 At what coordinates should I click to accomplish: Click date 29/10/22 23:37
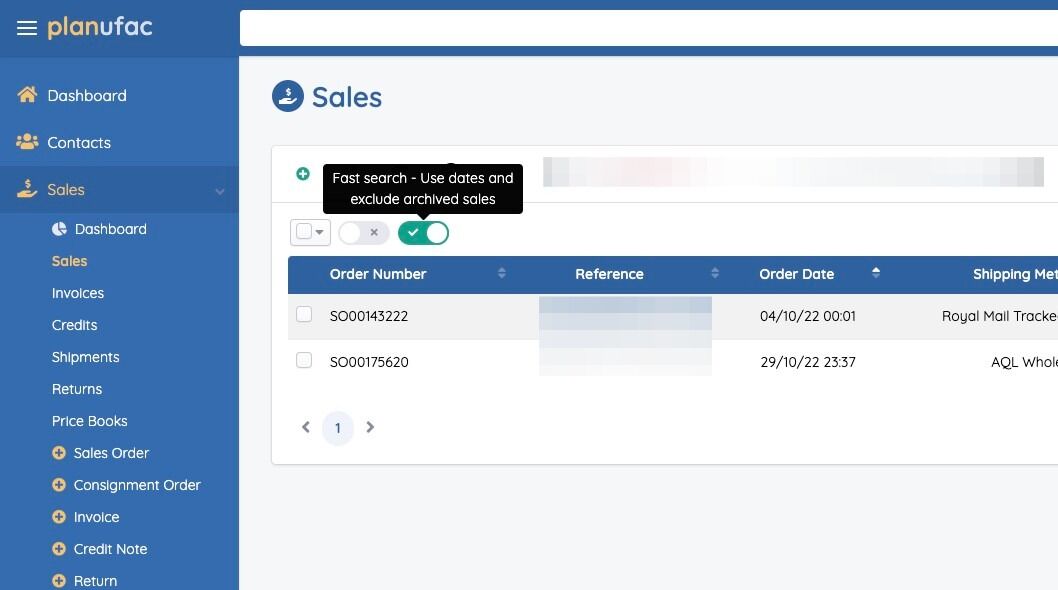[808, 362]
